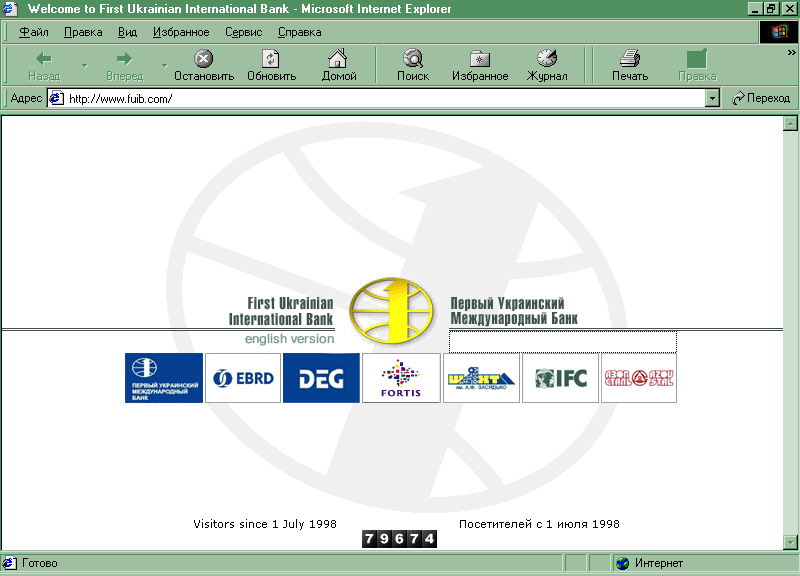Click First Ukrainian International Bank heading
This screenshot has height=576, width=800.
click(281, 311)
